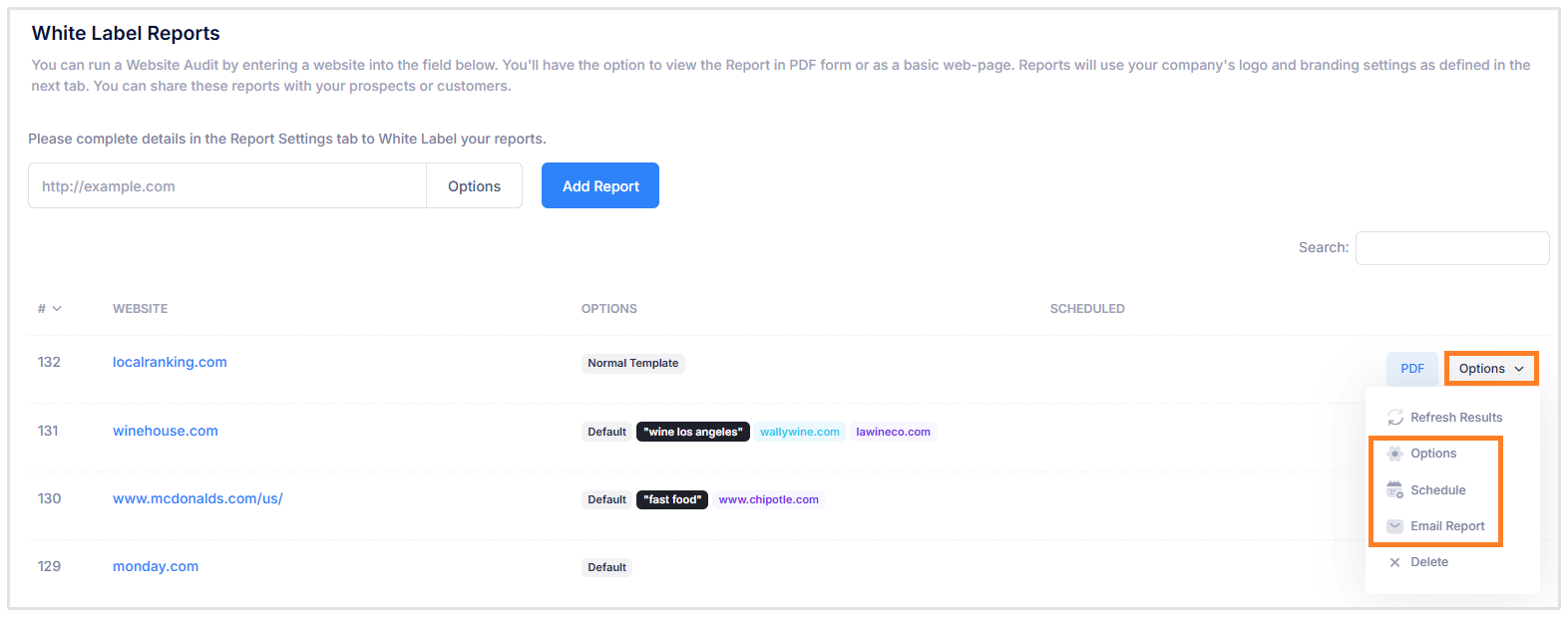Click the gear icon beside Options

pyautogui.click(x=1395, y=454)
